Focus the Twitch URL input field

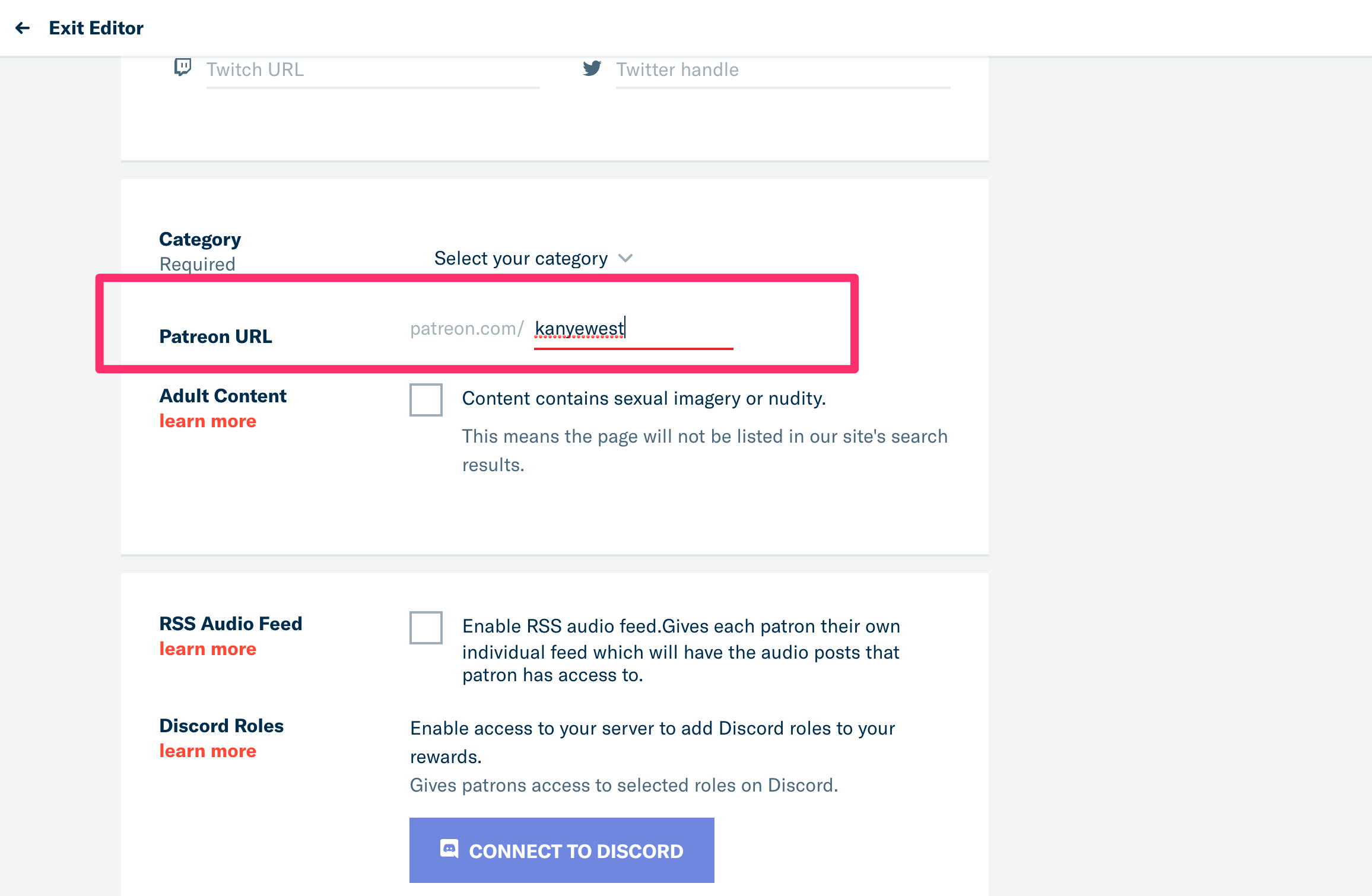(x=373, y=70)
